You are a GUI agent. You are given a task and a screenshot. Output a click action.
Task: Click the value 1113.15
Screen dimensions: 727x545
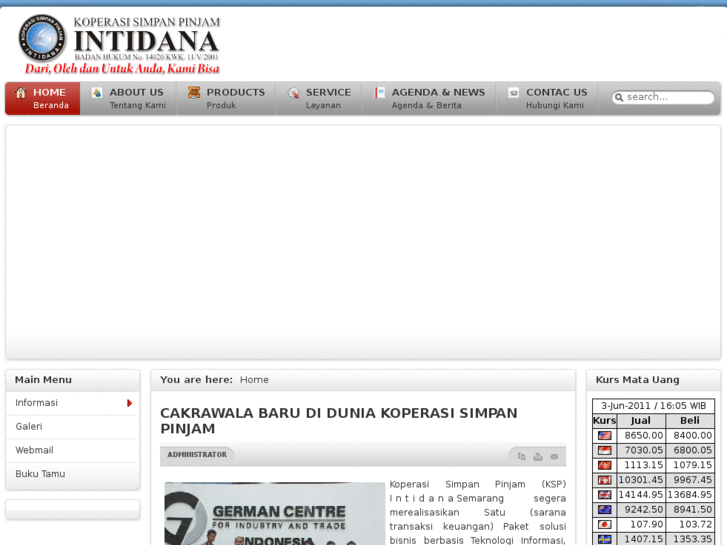[x=644, y=465]
